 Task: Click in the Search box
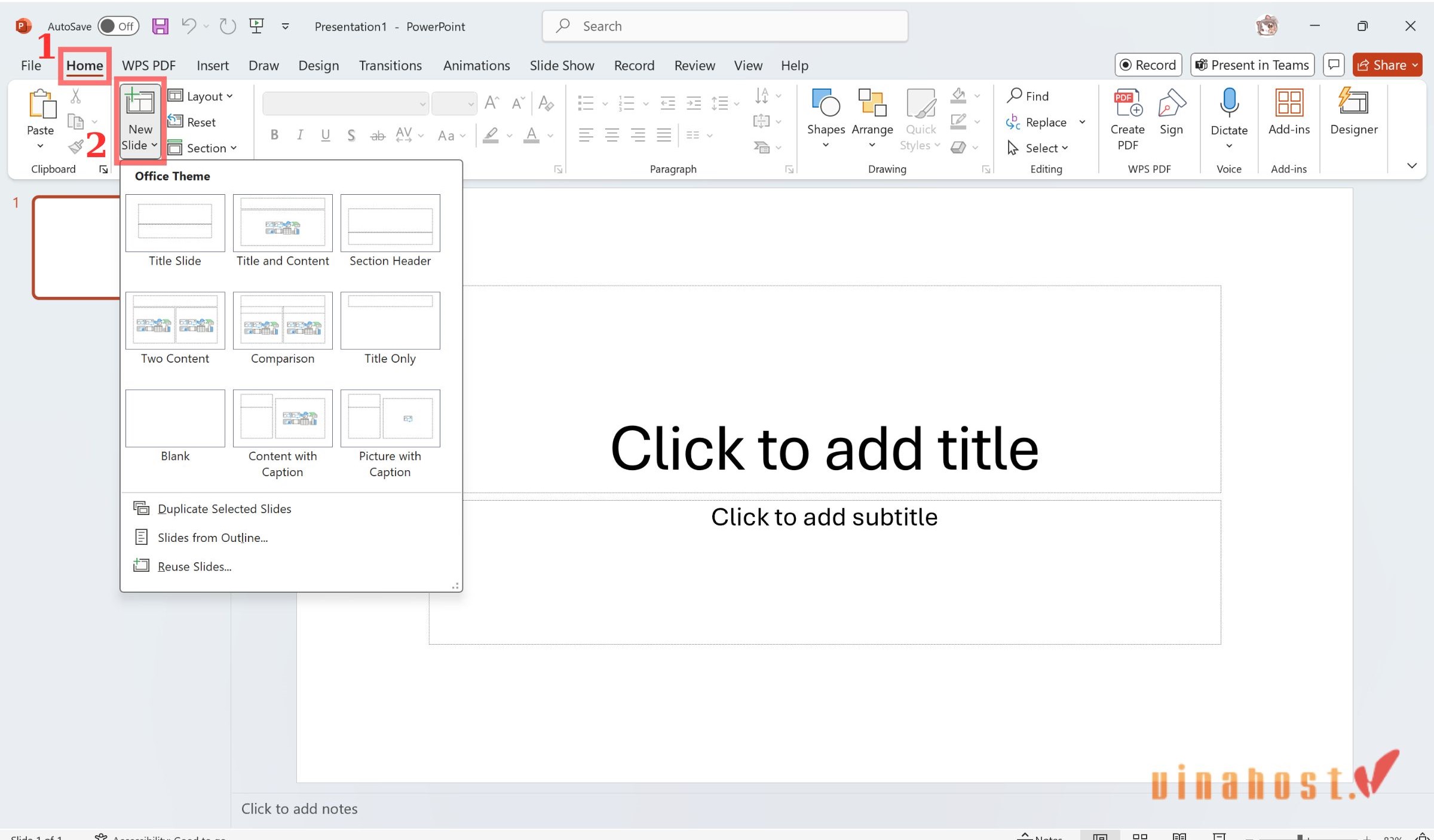[725, 26]
